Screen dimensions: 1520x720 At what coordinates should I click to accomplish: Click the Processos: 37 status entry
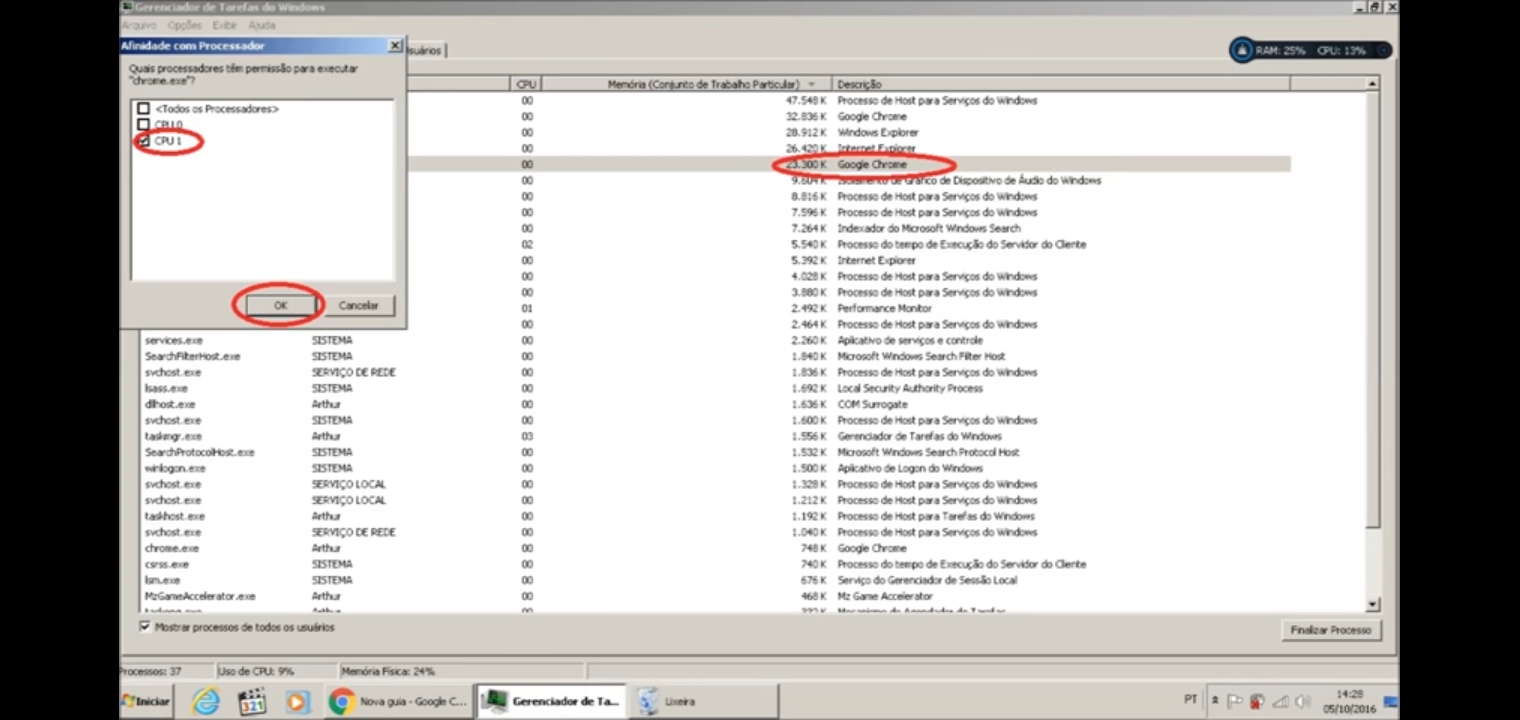150,671
